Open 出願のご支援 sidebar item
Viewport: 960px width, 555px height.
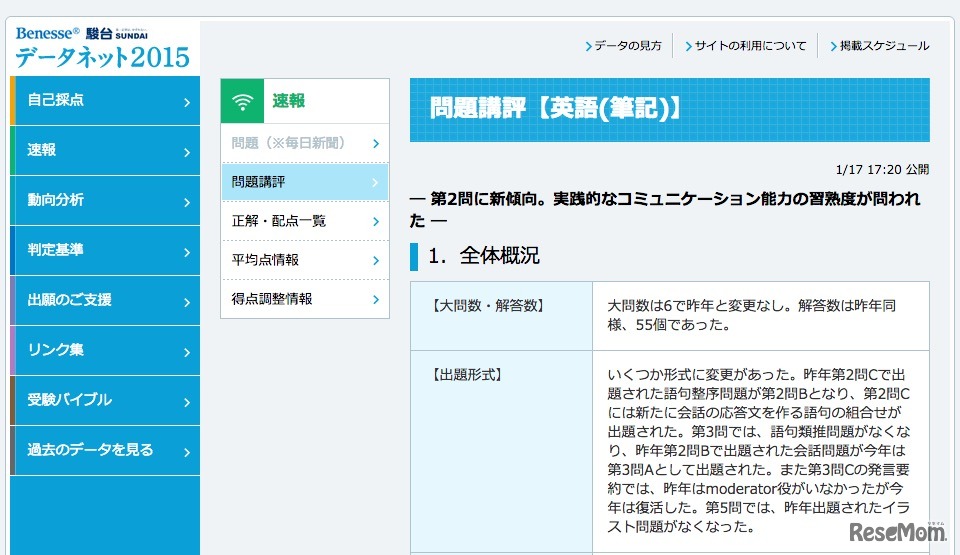tap(105, 300)
